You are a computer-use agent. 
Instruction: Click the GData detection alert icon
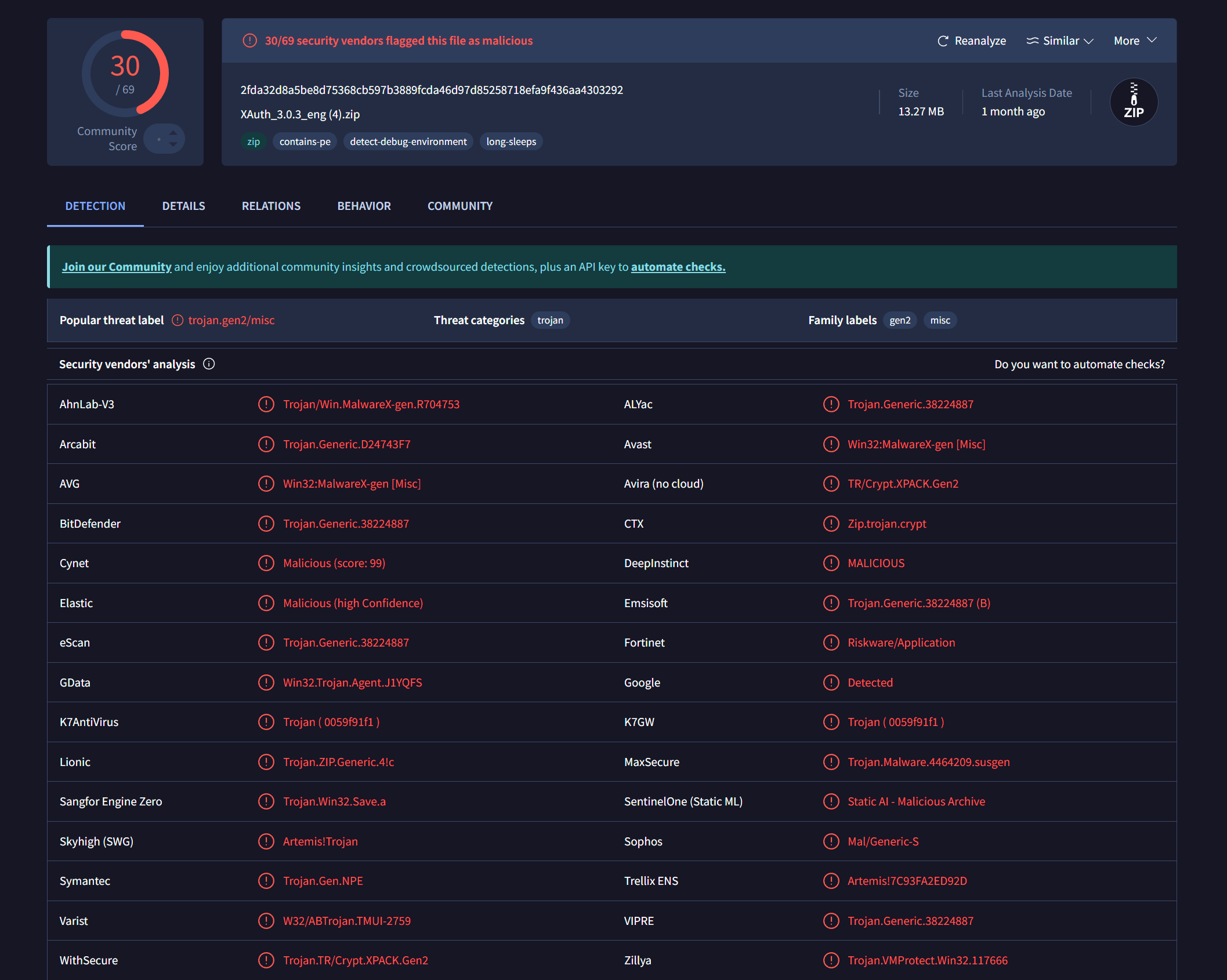[266, 683]
